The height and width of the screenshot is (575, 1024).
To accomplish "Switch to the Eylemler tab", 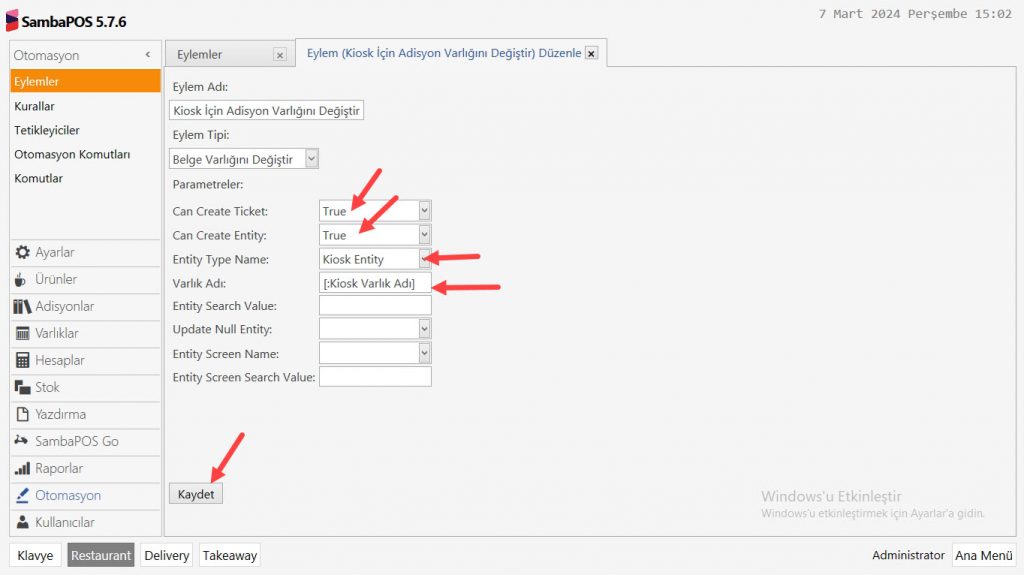I will (200, 55).
